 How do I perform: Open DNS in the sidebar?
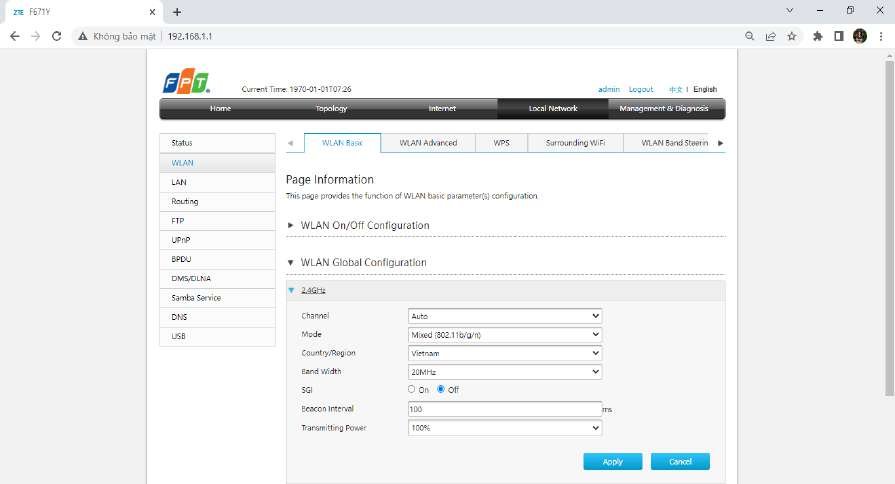(217, 317)
